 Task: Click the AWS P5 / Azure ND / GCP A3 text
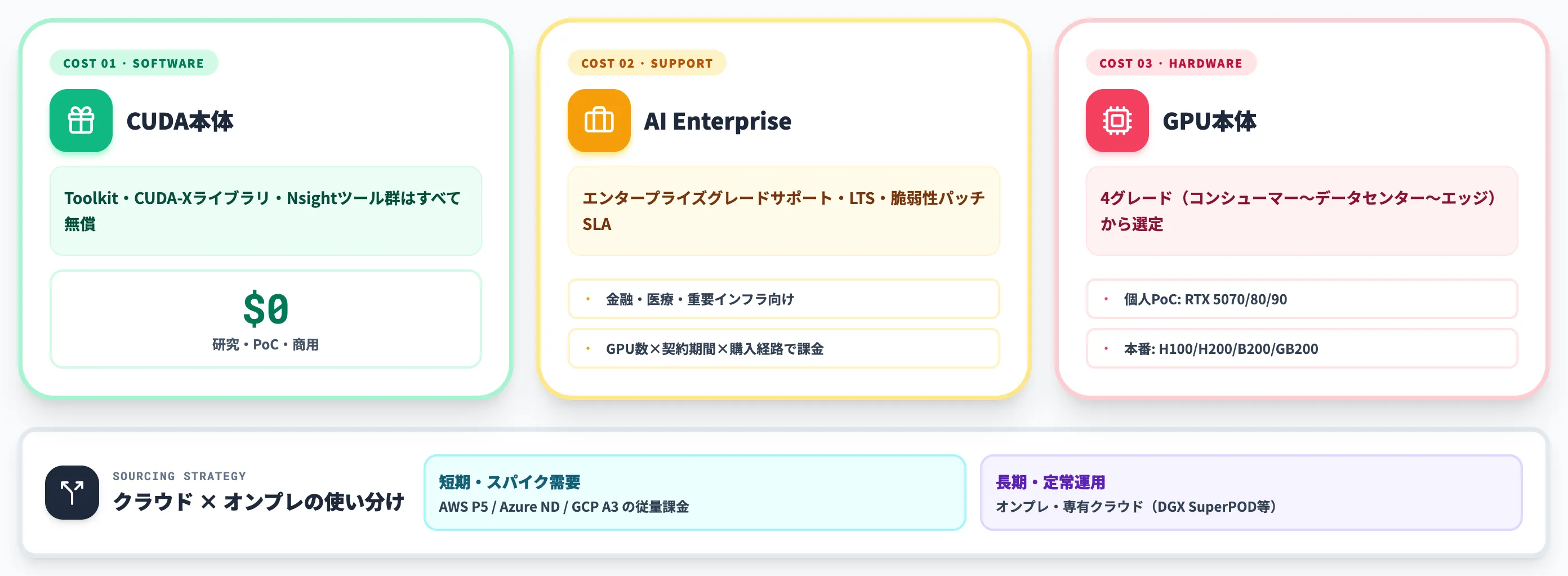564,507
